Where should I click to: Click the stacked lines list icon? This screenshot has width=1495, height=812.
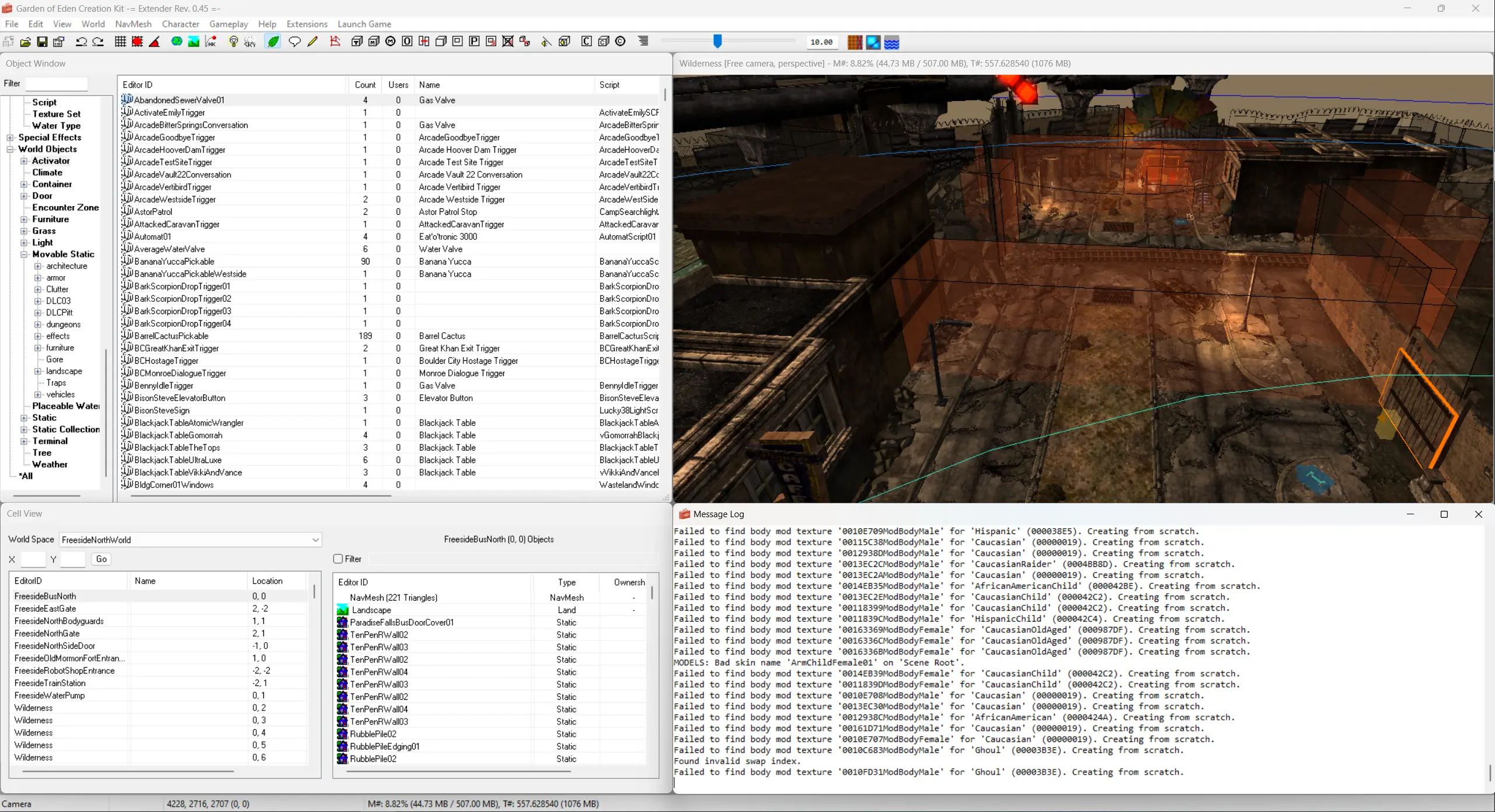pyautogui.click(x=643, y=42)
